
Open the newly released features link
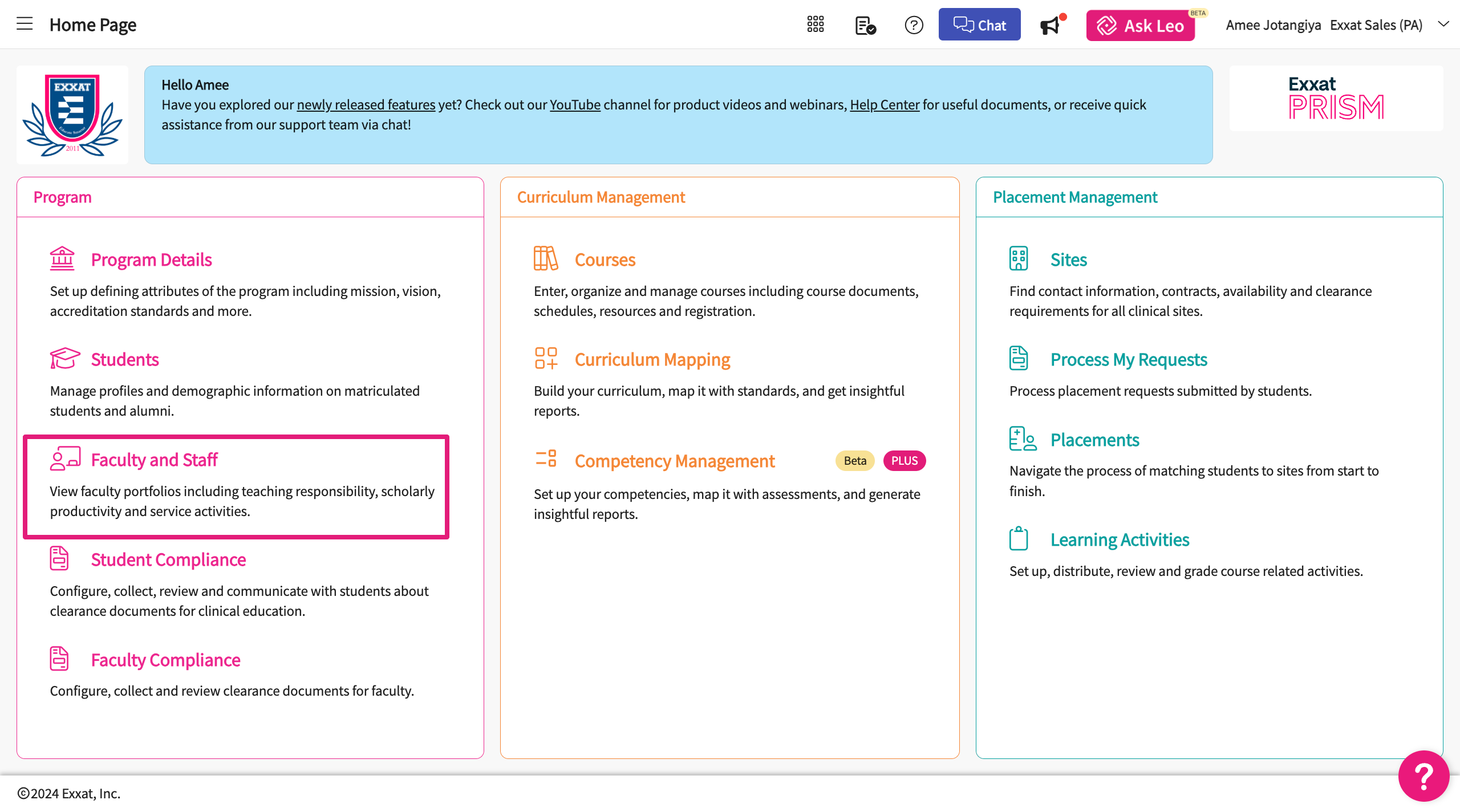tap(366, 105)
